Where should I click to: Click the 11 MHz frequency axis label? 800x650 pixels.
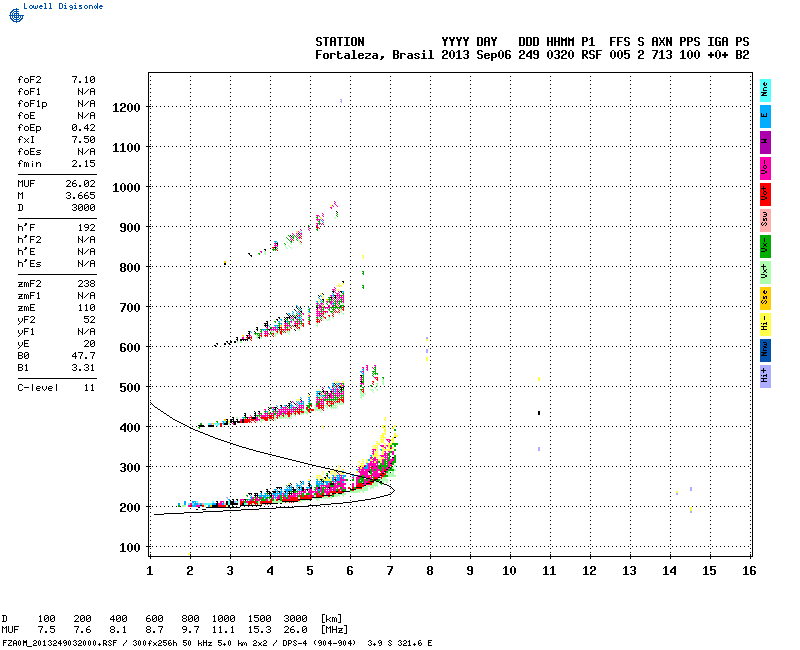pos(549,571)
